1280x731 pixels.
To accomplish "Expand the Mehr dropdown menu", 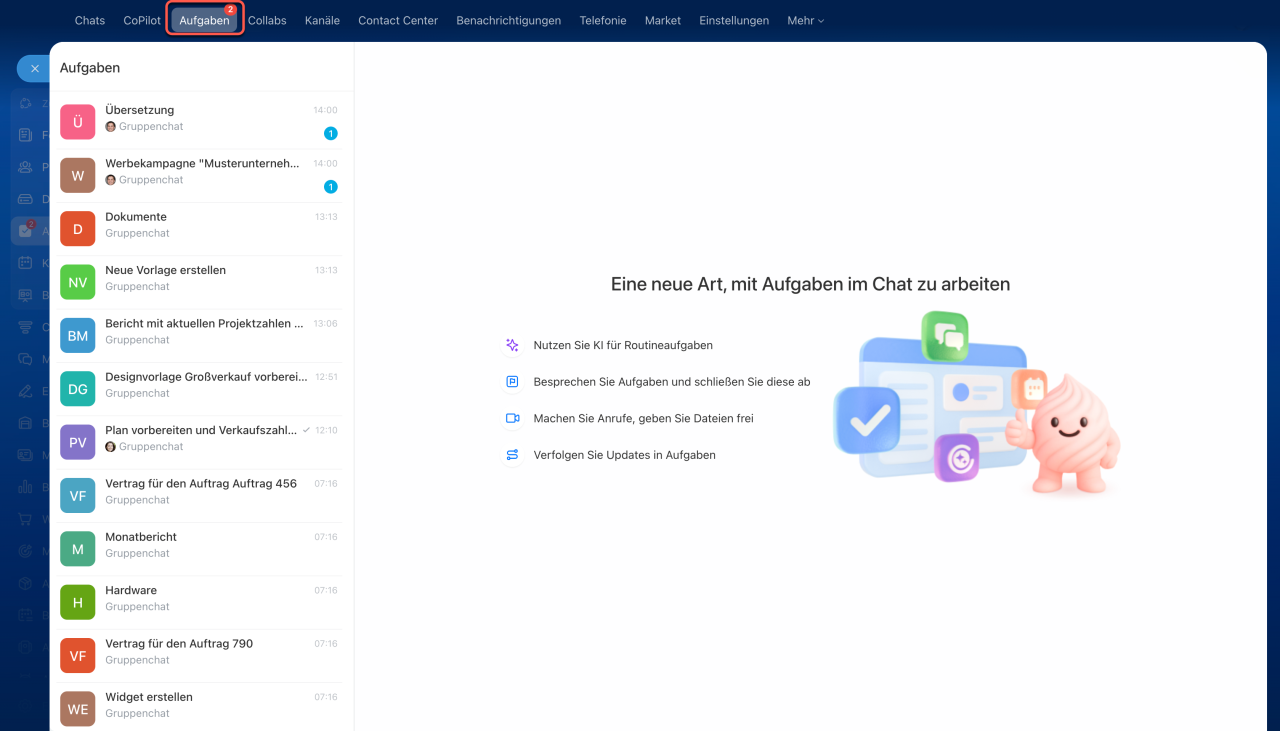I will 805,20.
